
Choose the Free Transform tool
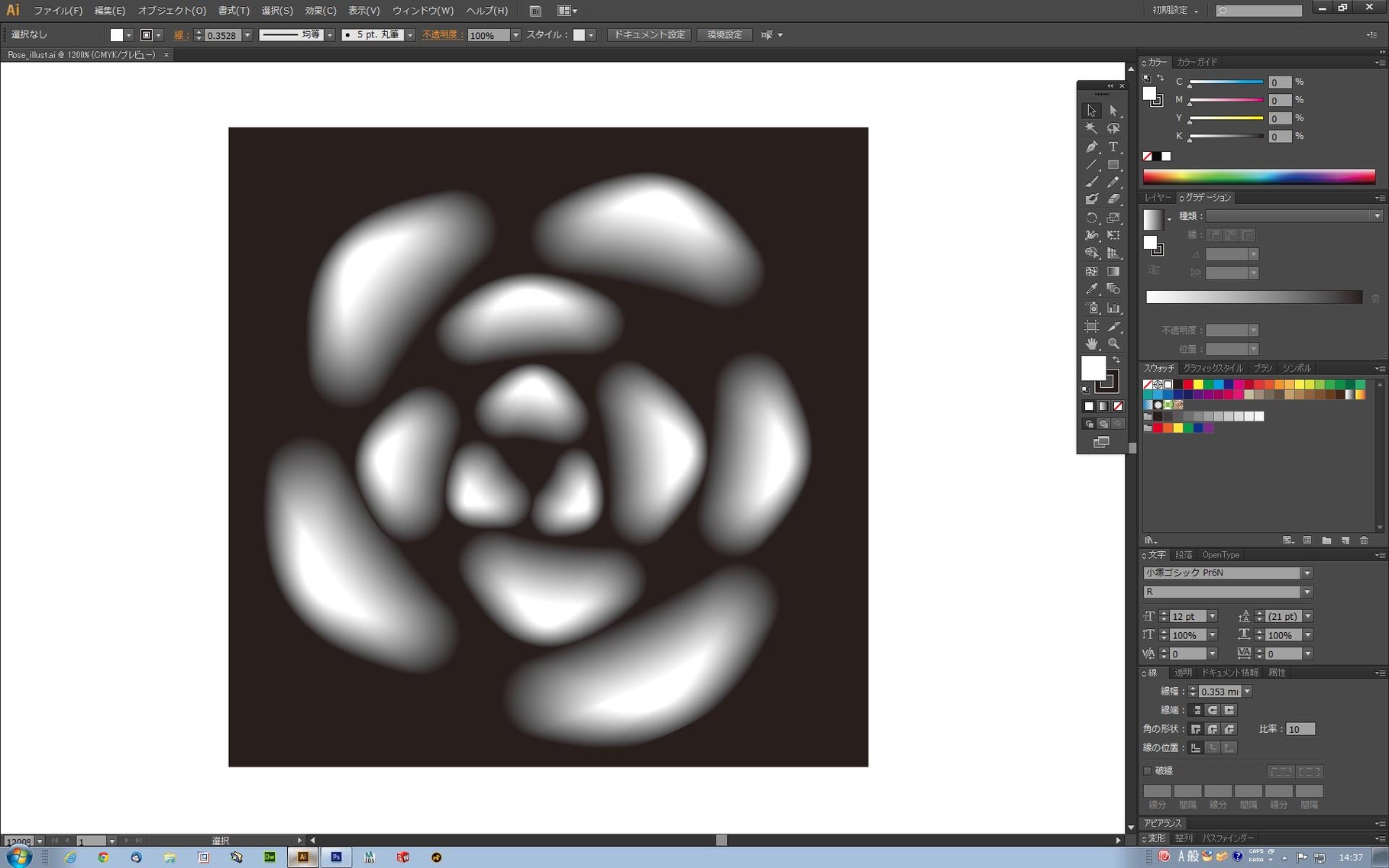[x=1113, y=235]
